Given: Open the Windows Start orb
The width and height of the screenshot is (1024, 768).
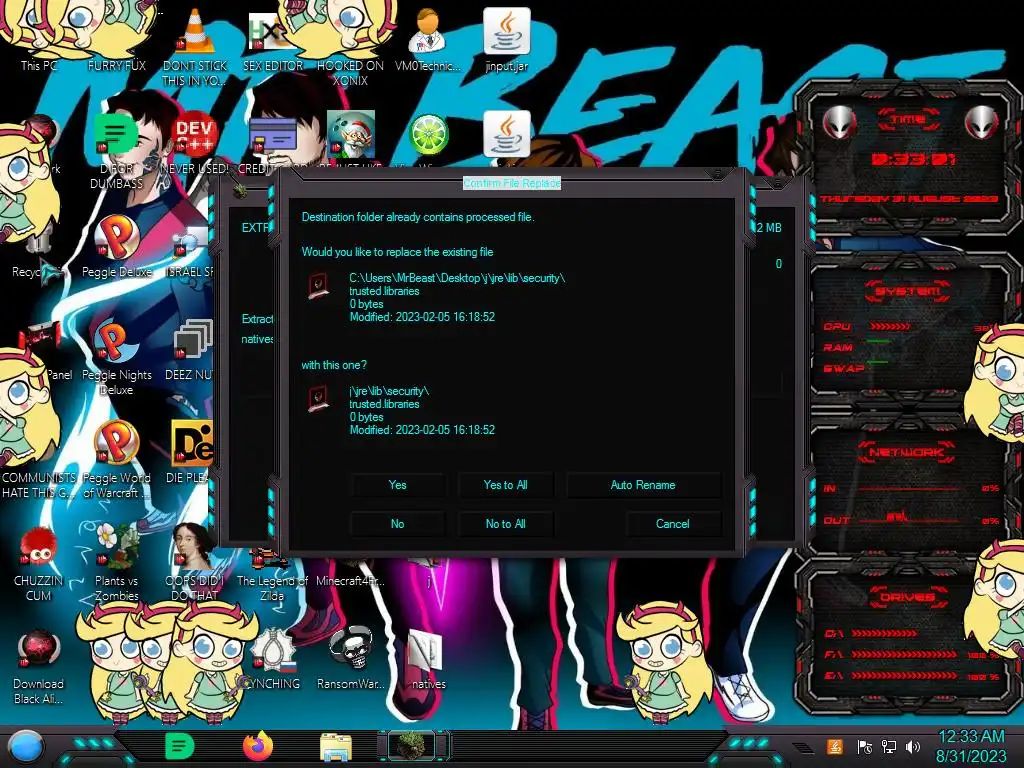Looking at the screenshot, I should (26, 747).
